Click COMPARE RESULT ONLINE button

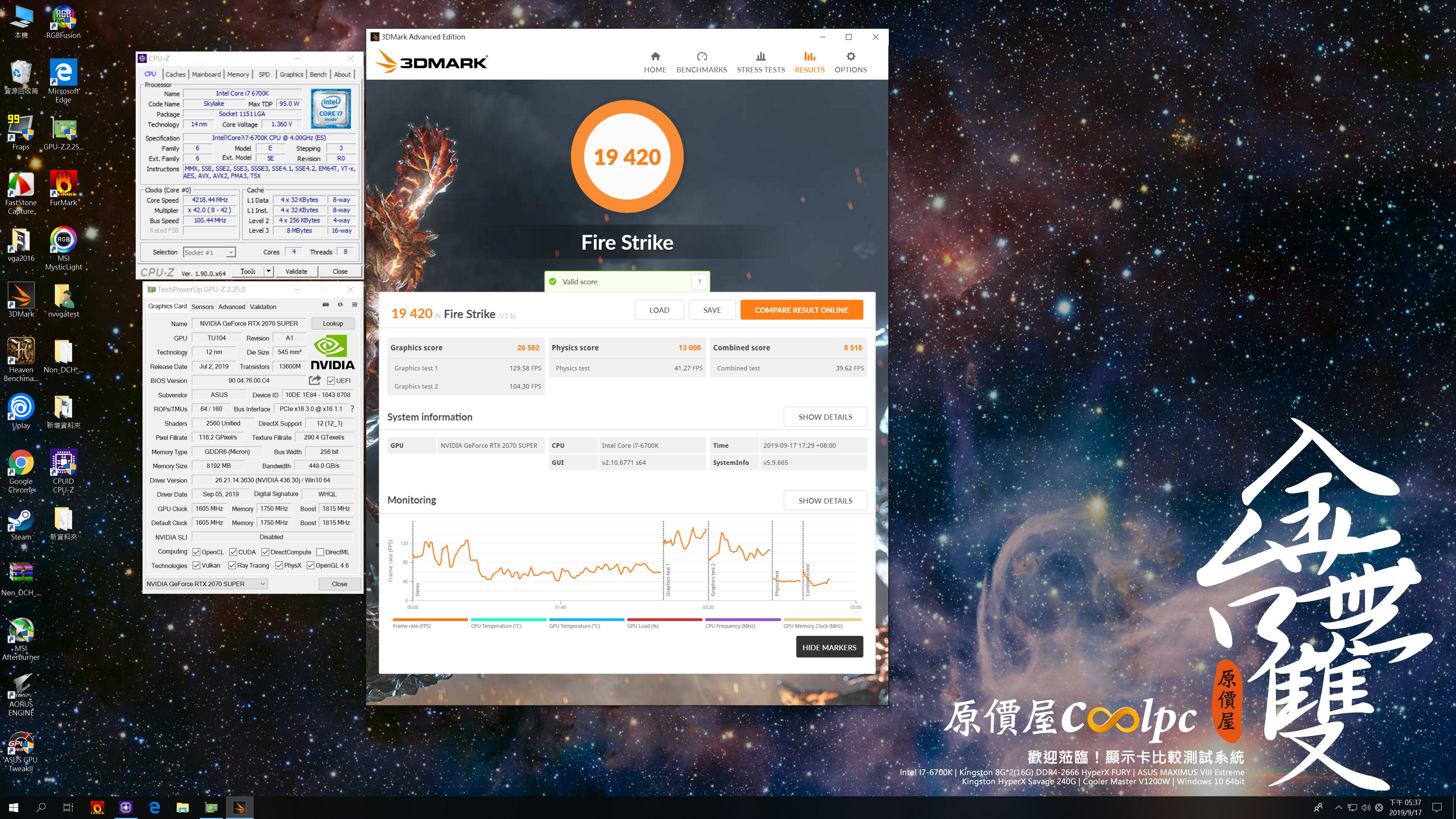[802, 310]
